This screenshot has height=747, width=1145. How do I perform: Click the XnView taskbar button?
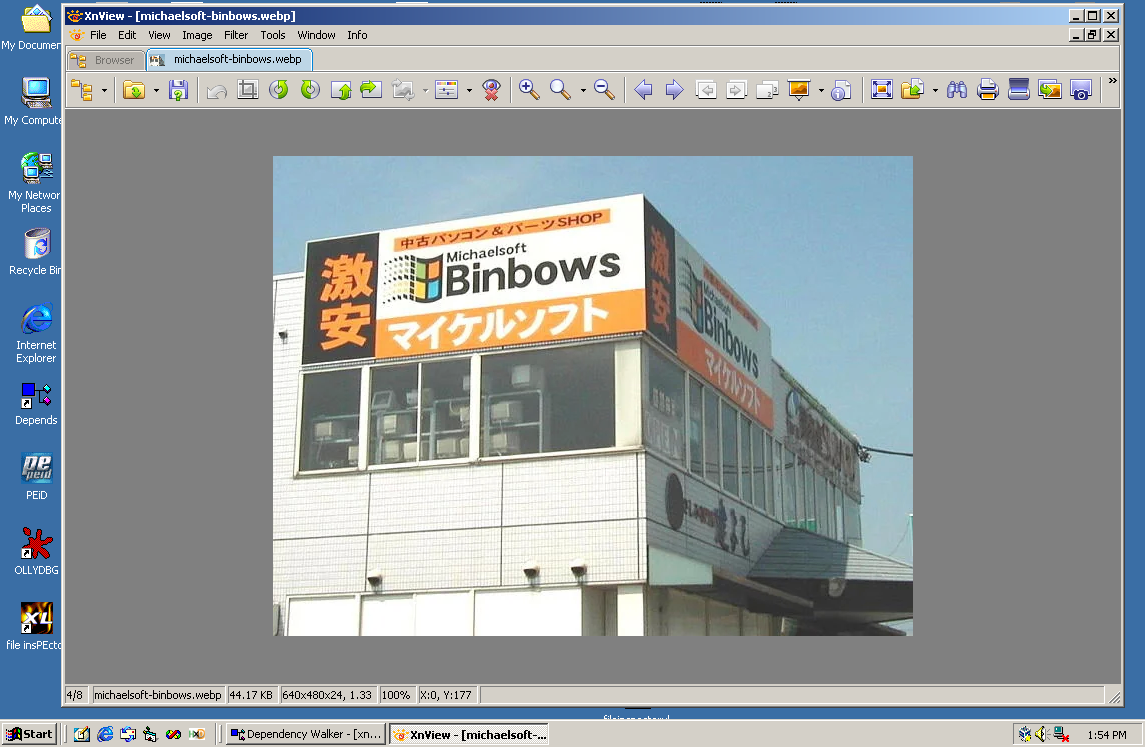470,734
